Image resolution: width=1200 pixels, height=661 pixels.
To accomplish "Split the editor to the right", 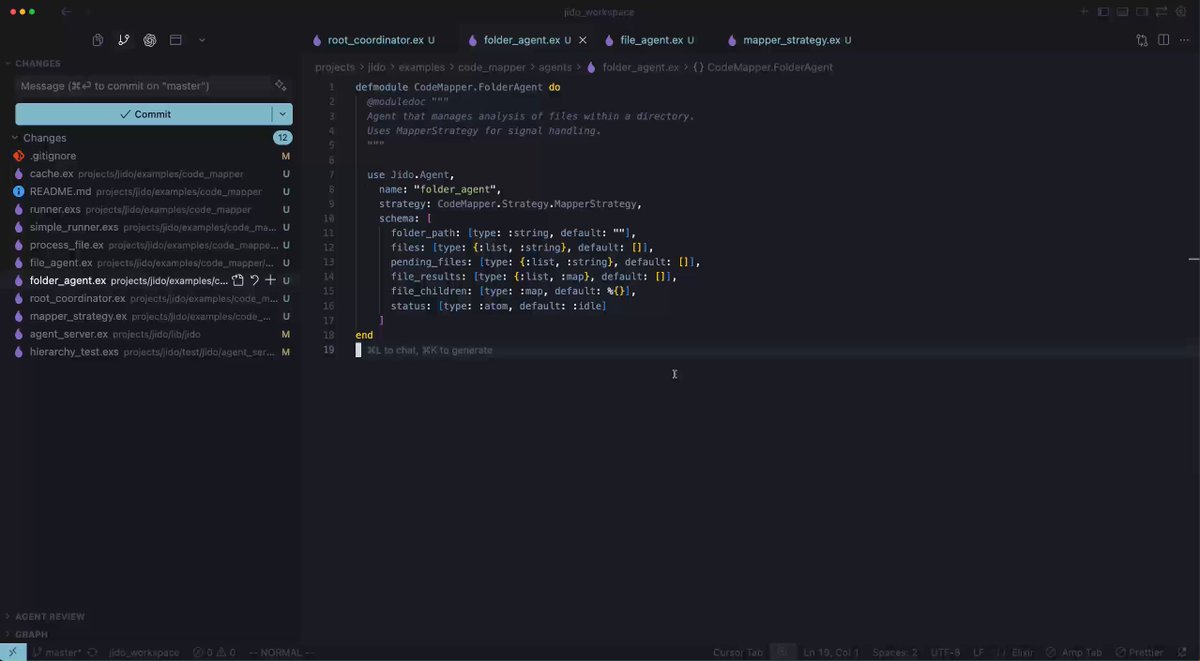I will [1163, 40].
